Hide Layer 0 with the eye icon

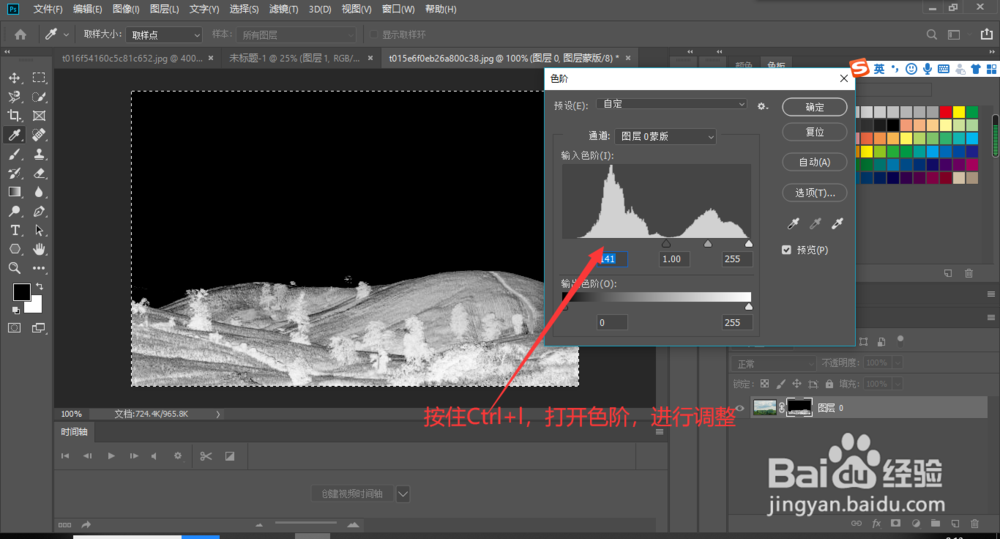[740, 408]
